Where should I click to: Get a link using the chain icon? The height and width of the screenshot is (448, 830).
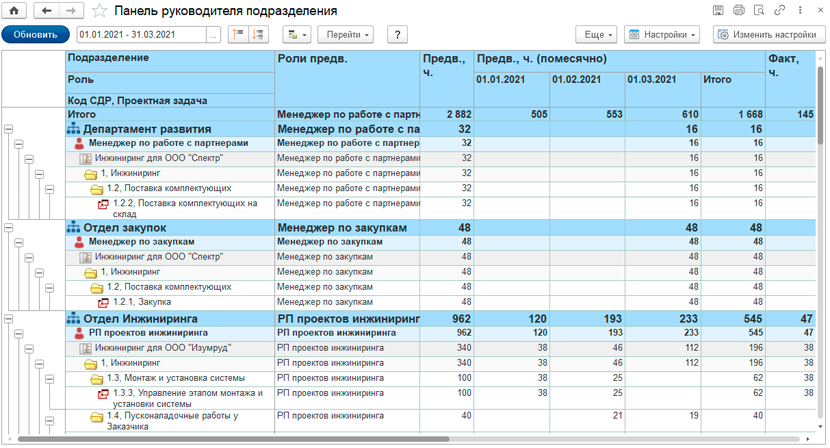tap(780, 11)
